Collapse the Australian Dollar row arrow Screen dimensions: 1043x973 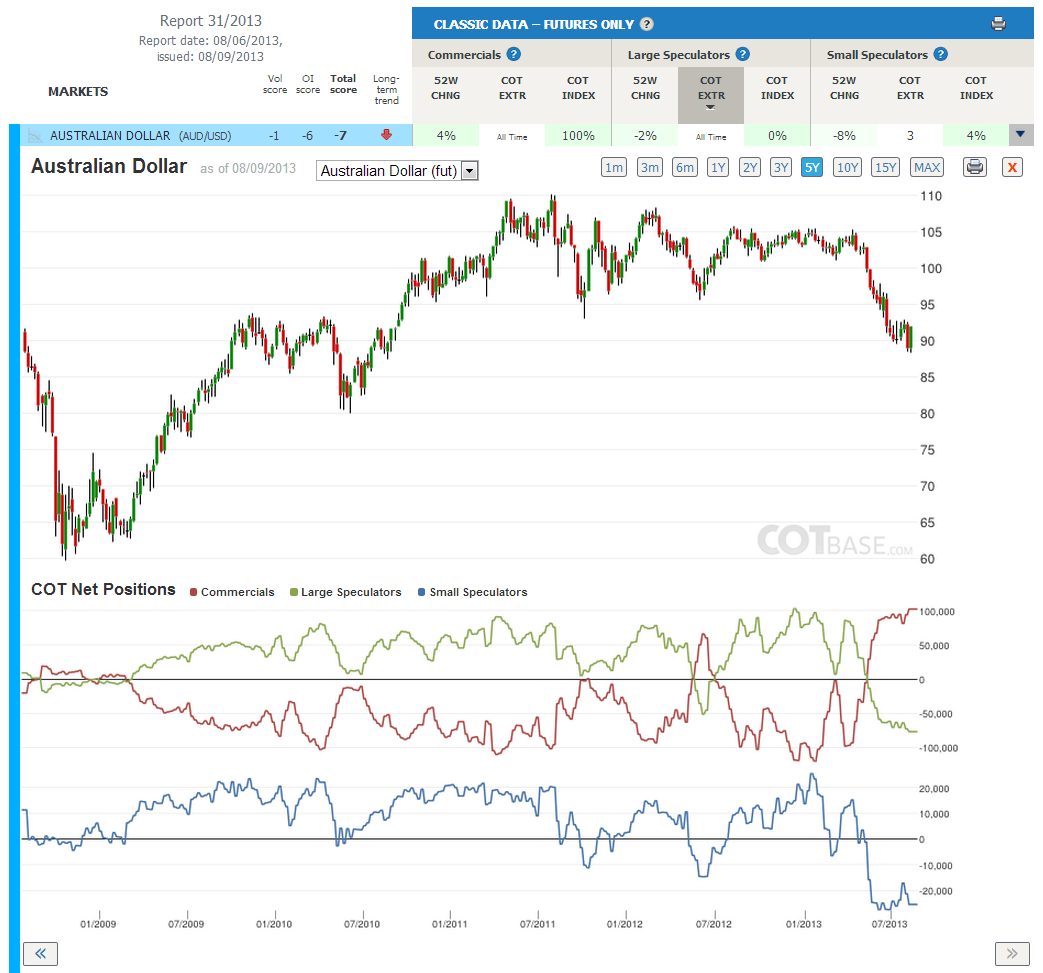(1020, 134)
